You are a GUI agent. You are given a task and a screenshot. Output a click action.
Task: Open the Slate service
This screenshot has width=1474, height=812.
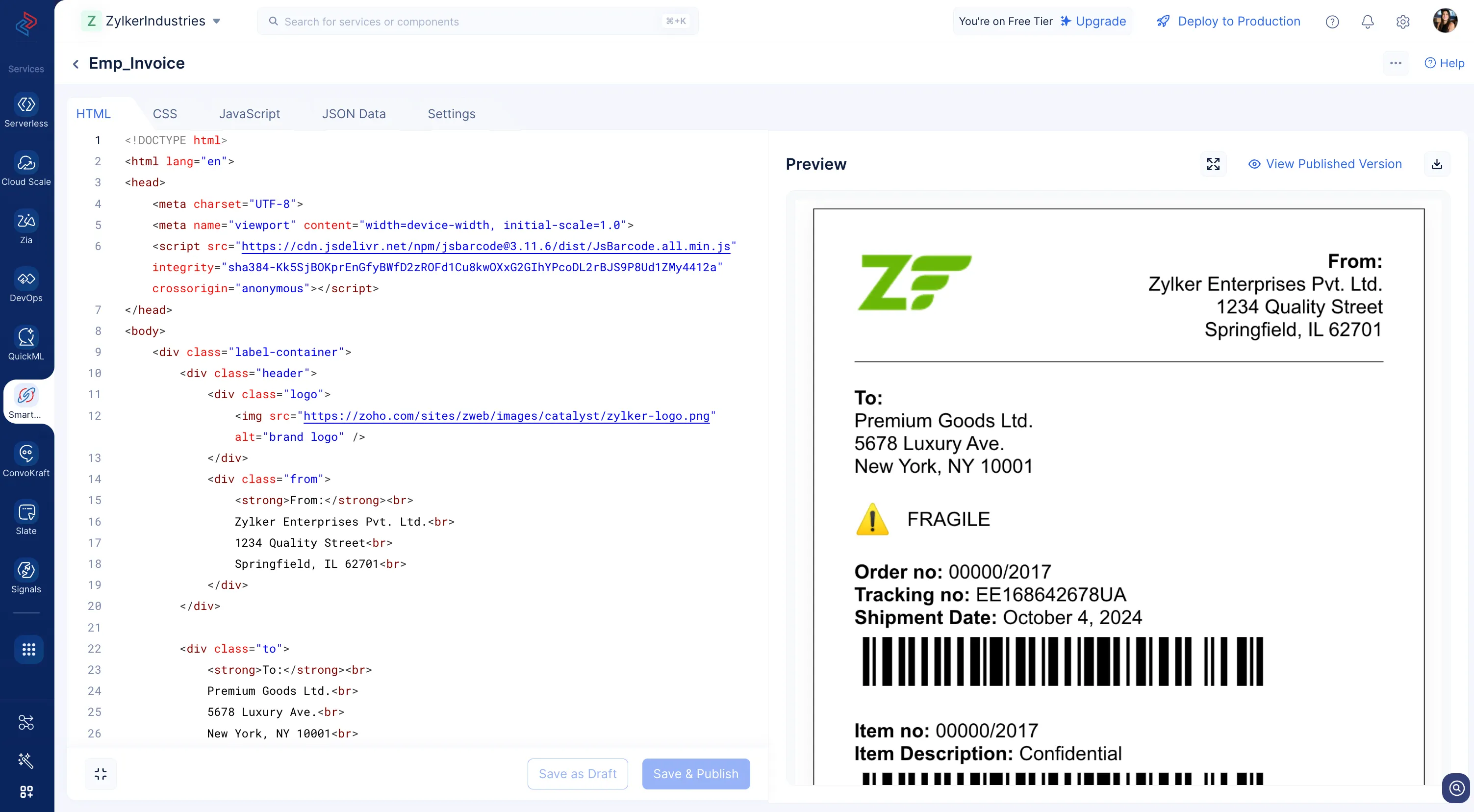26,518
